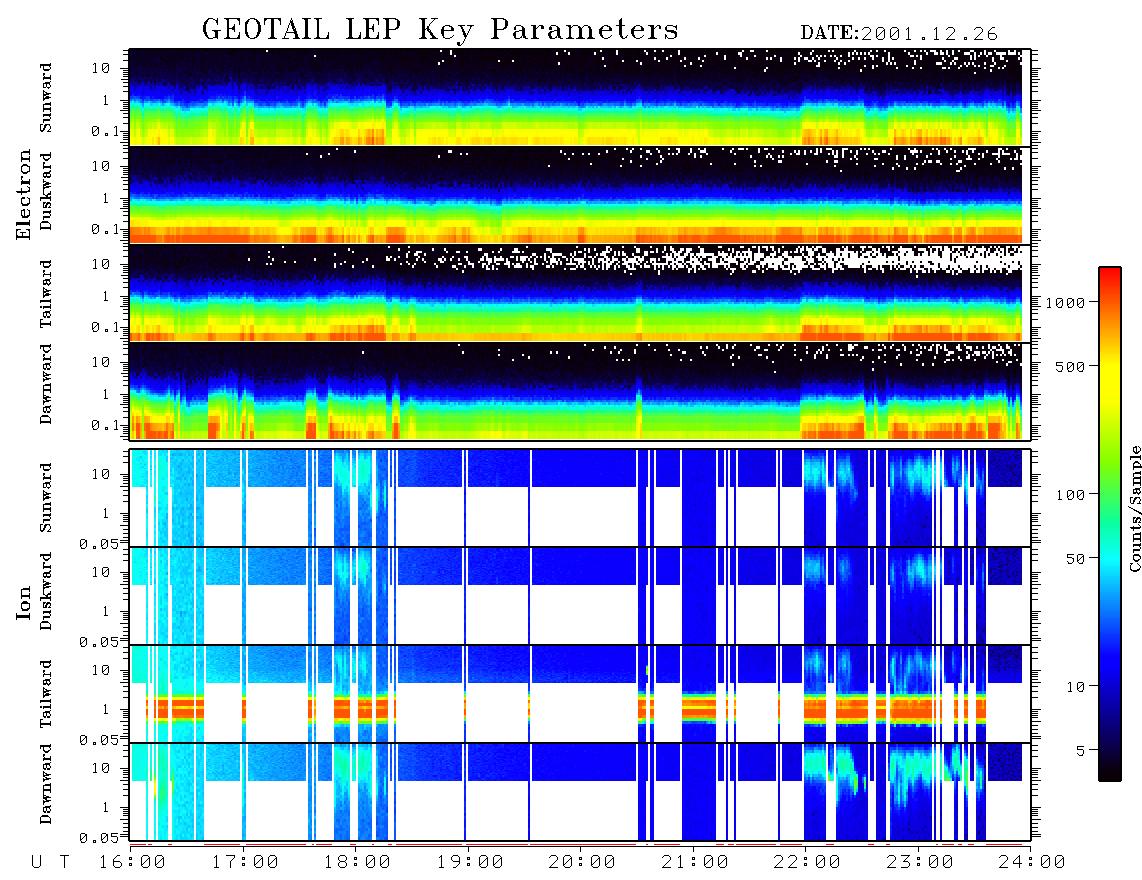Click the Electron Duskward spectrogram panel
This screenshot has height=880, width=1142.
[580, 195]
